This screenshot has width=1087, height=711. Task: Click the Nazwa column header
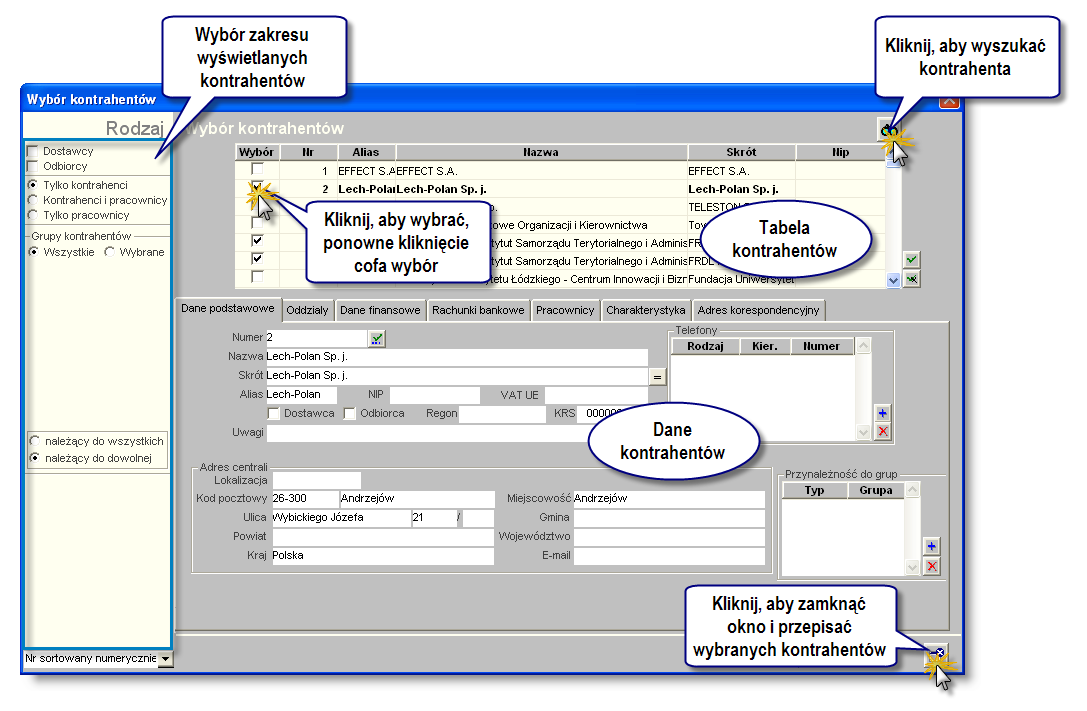pyautogui.click(x=541, y=152)
